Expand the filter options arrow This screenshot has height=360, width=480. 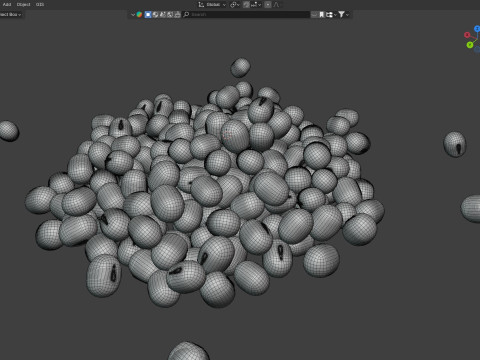click(x=347, y=15)
